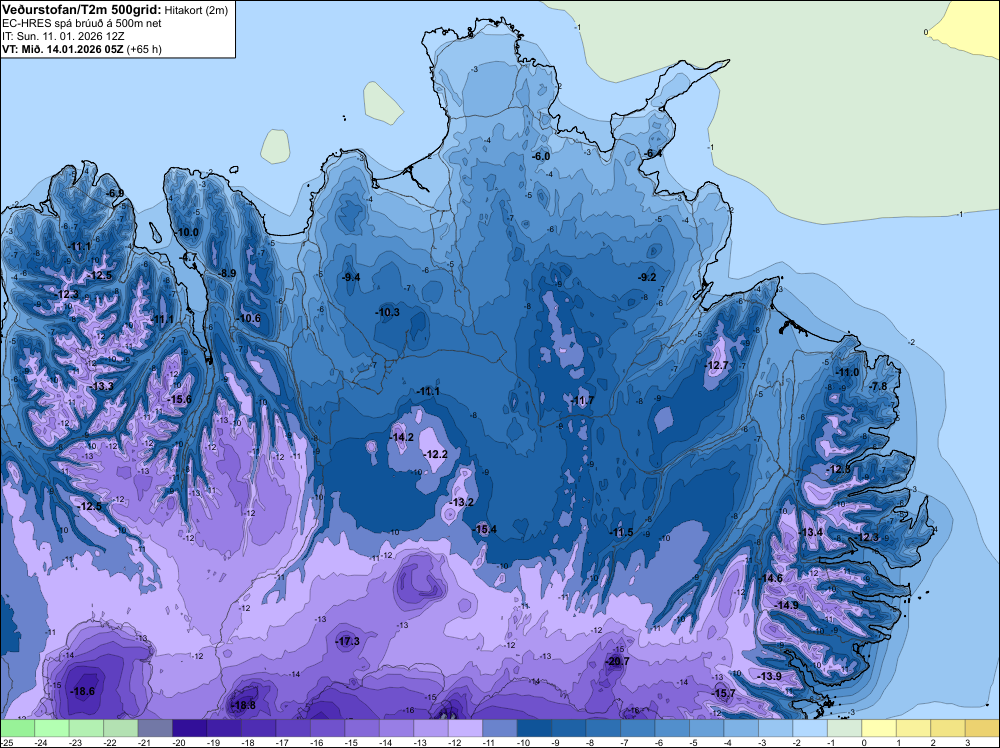Select the -4.7 temperature label
The height and width of the screenshot is (748, 1000).
tap(189, 258)
